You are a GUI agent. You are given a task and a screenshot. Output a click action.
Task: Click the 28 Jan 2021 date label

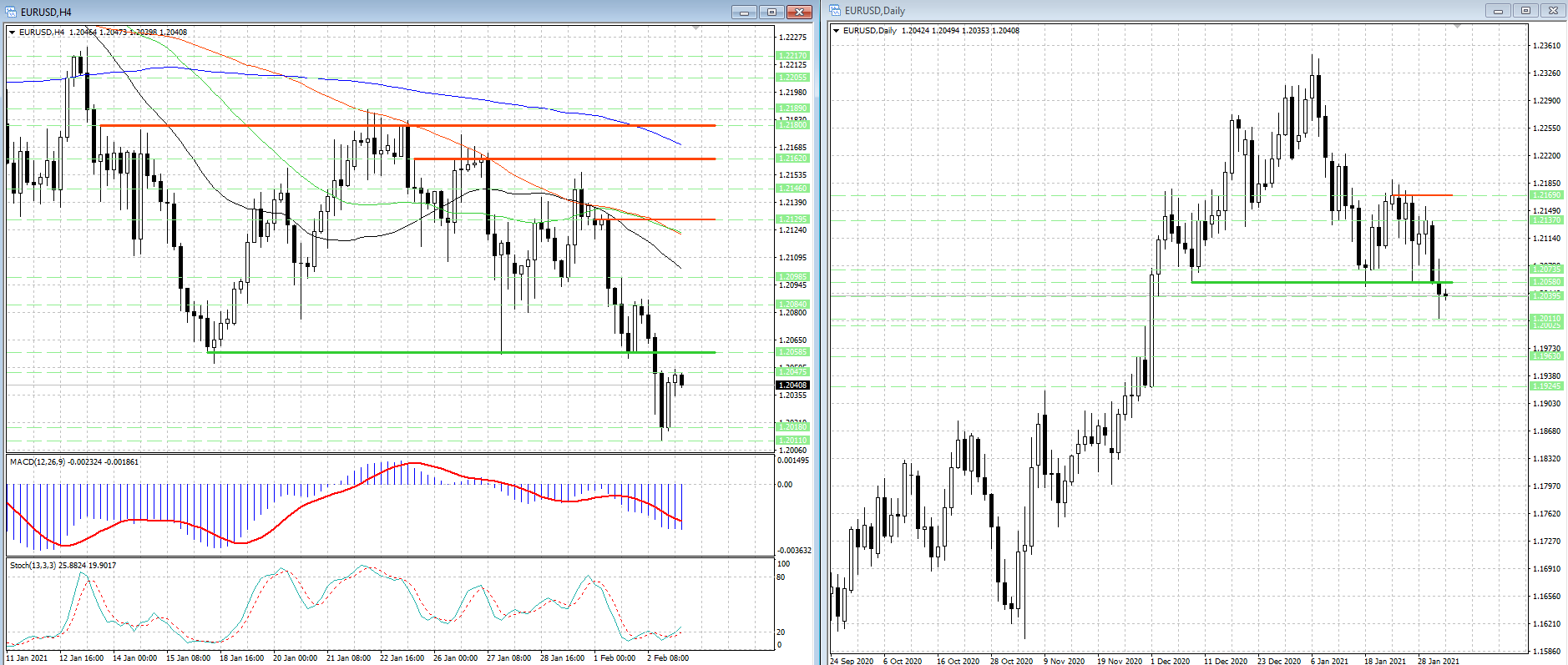coord(1439,661)
